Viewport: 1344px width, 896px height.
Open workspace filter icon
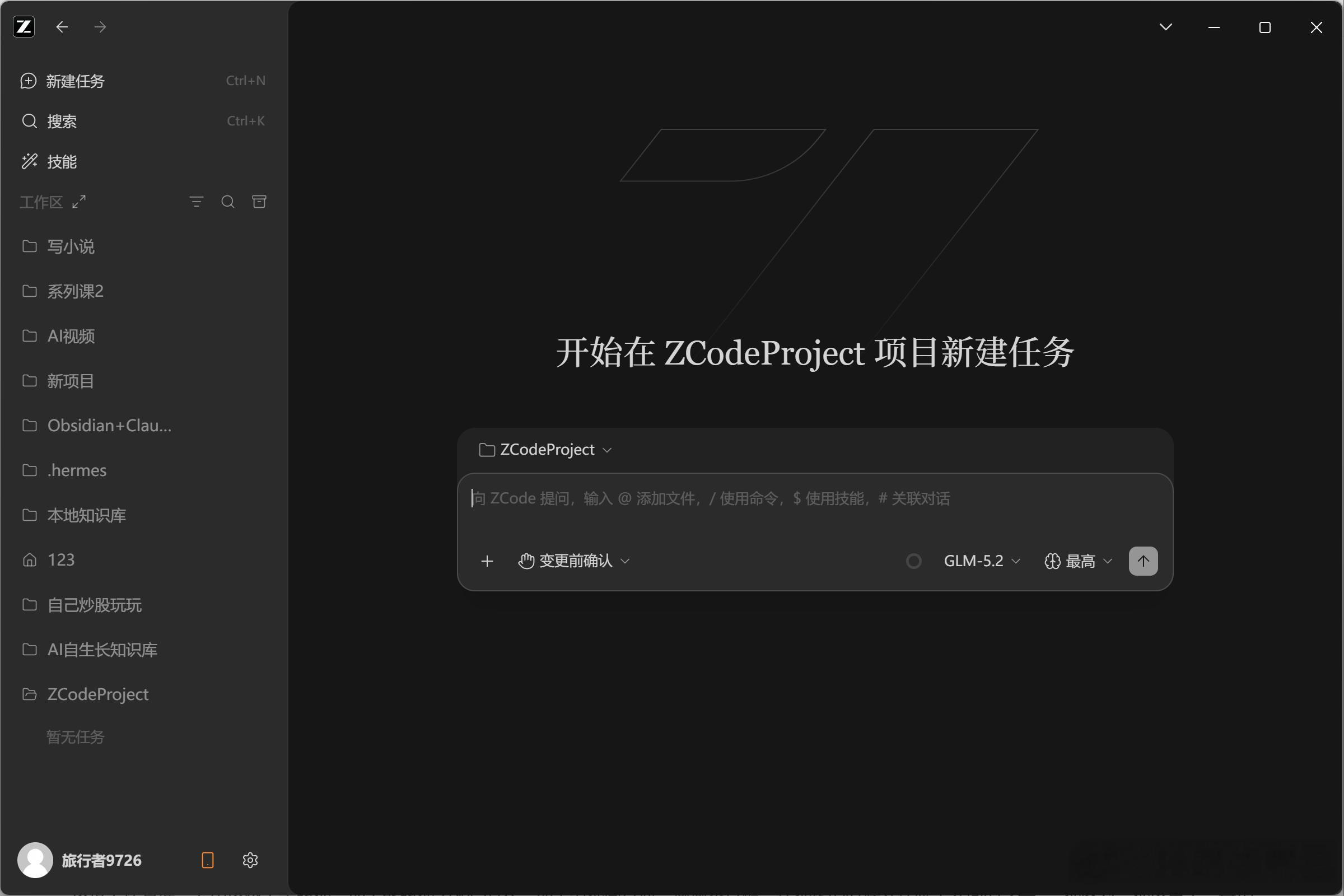coord(197,202)
